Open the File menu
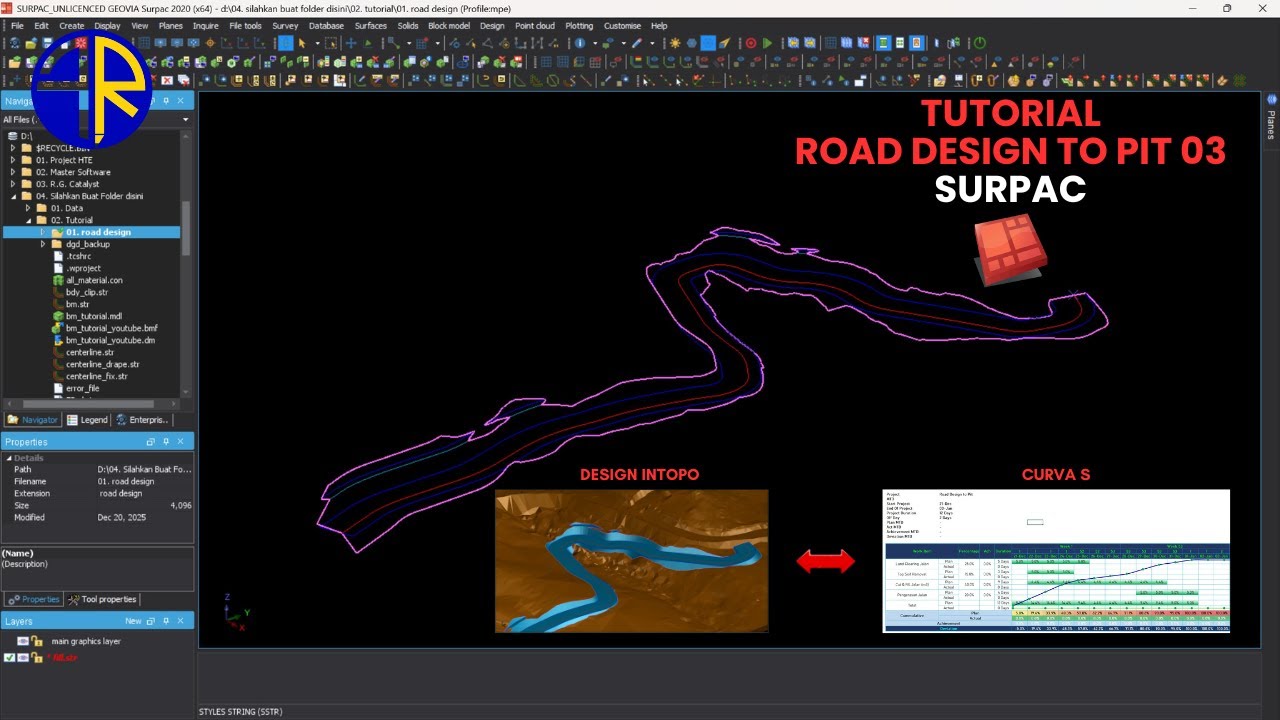 click(x=16, y=26)
